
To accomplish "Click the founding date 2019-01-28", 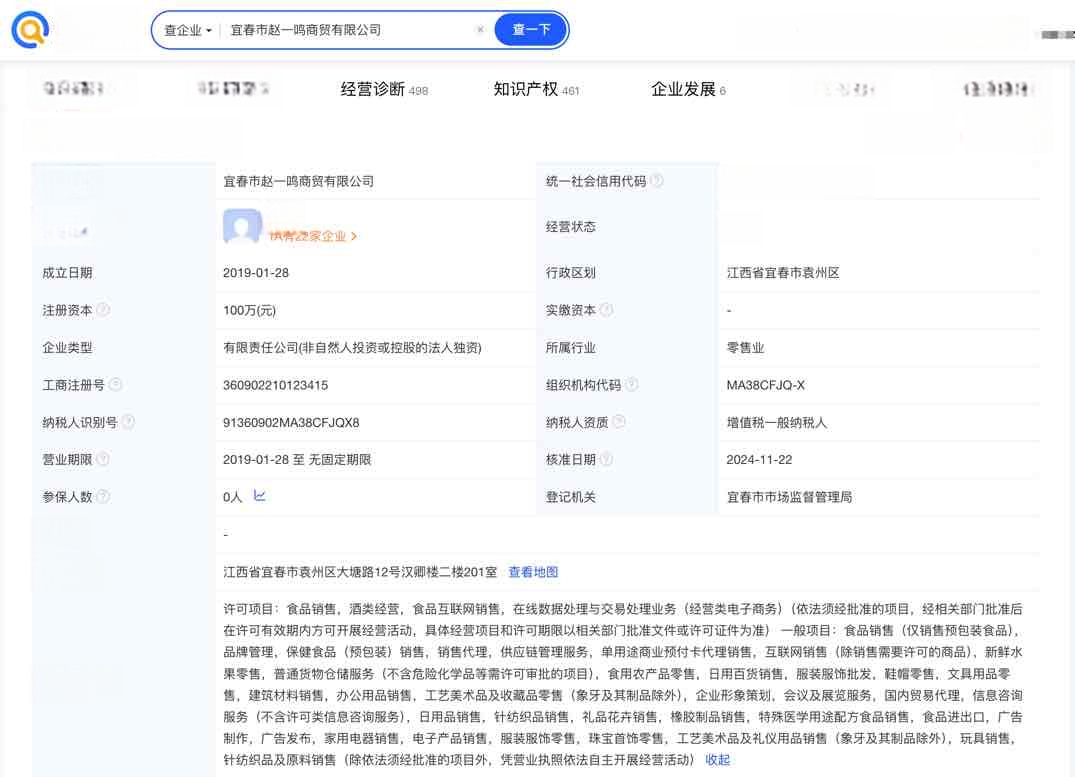I will (256, 273).
